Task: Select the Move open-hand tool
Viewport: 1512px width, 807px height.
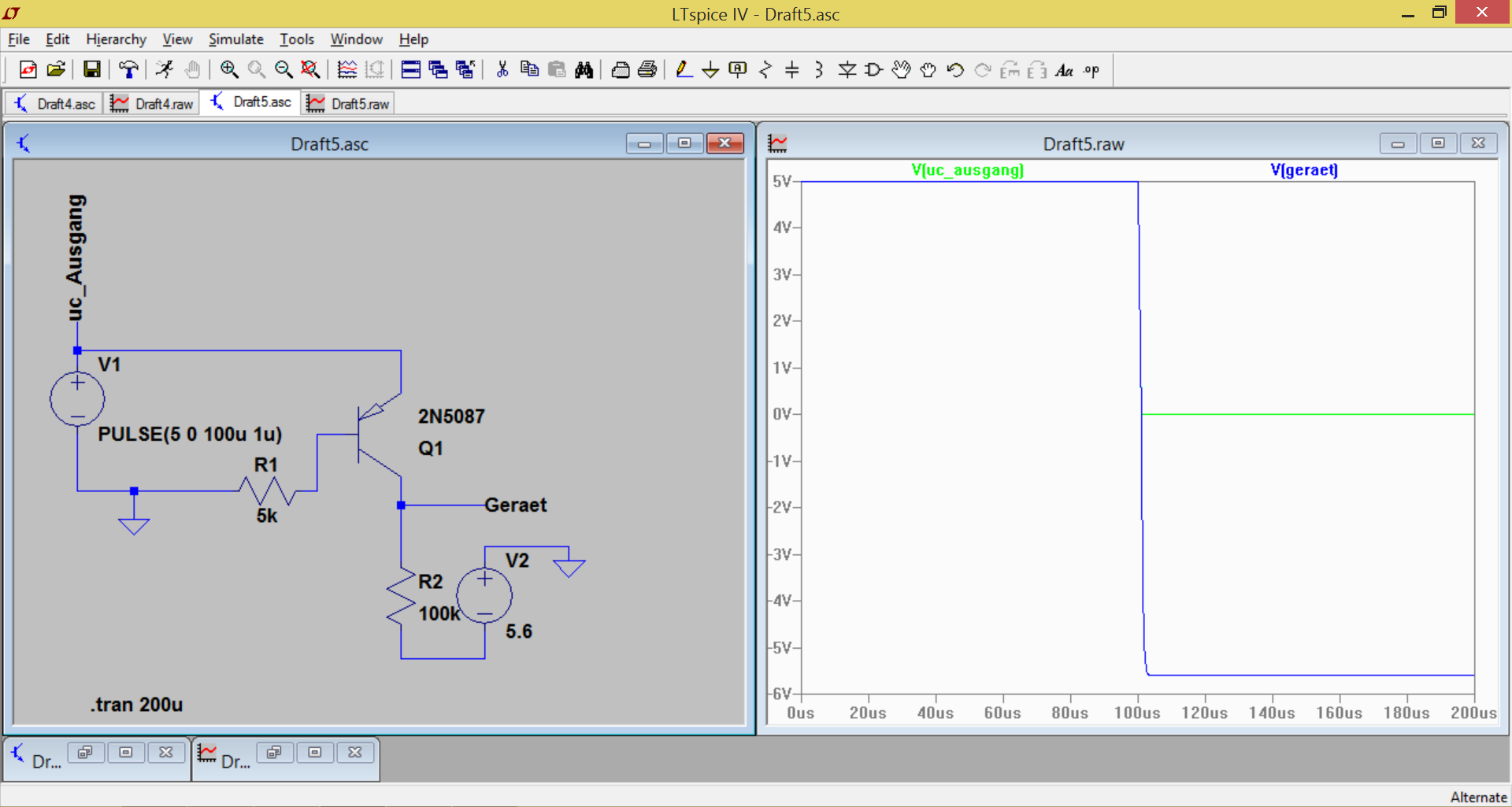Action: [x=902, y=70]
